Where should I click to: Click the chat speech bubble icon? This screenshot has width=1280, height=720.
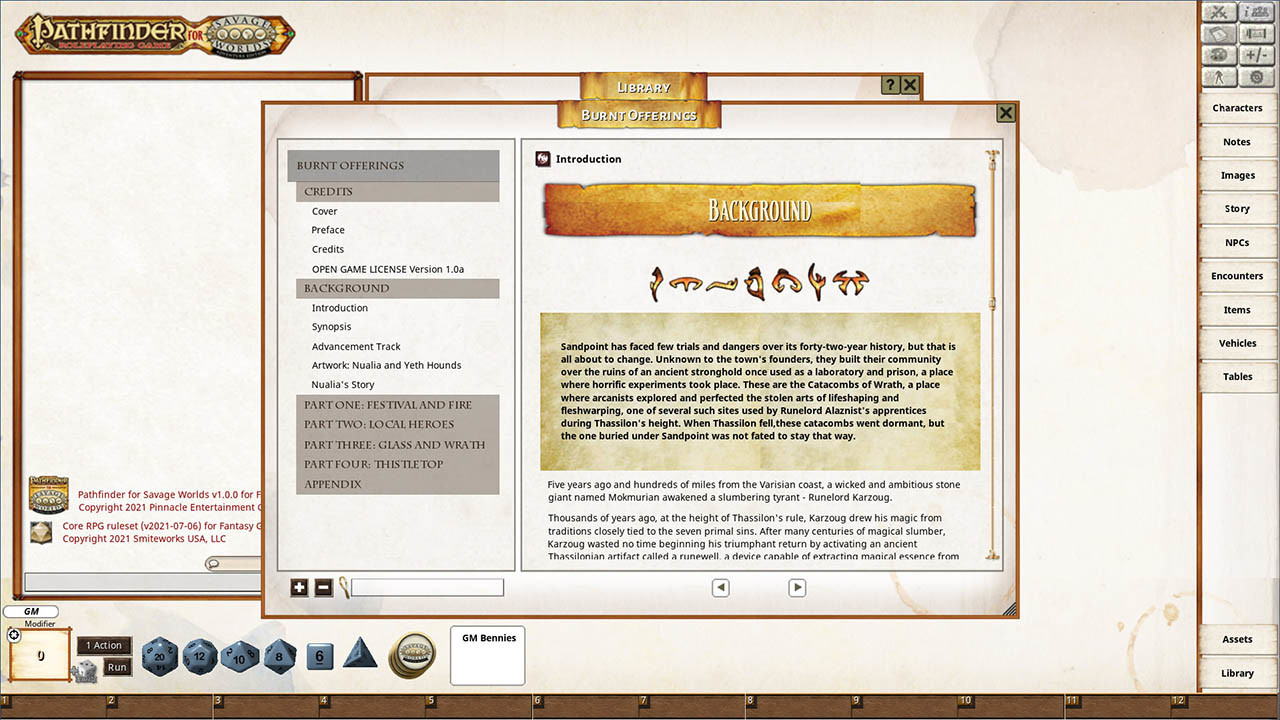click(x=212, y=564)
